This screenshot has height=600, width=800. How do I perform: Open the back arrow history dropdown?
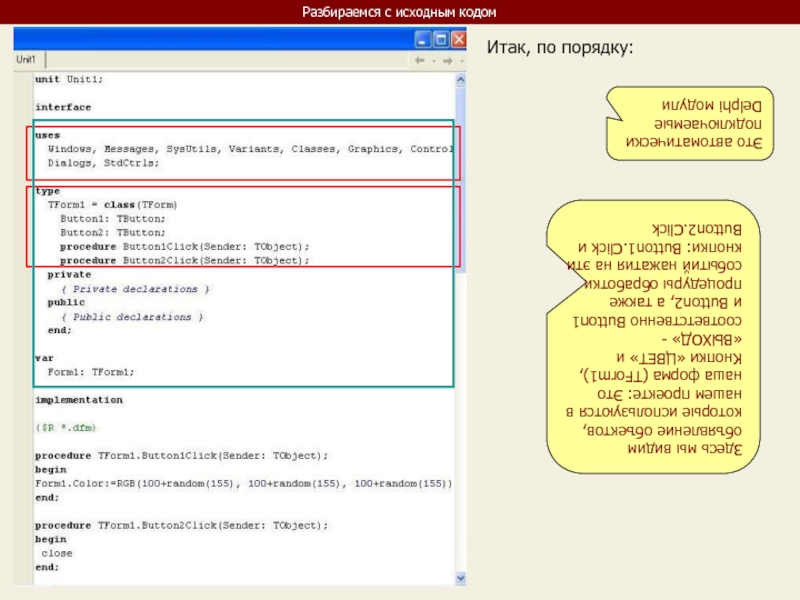coord(434,61)
